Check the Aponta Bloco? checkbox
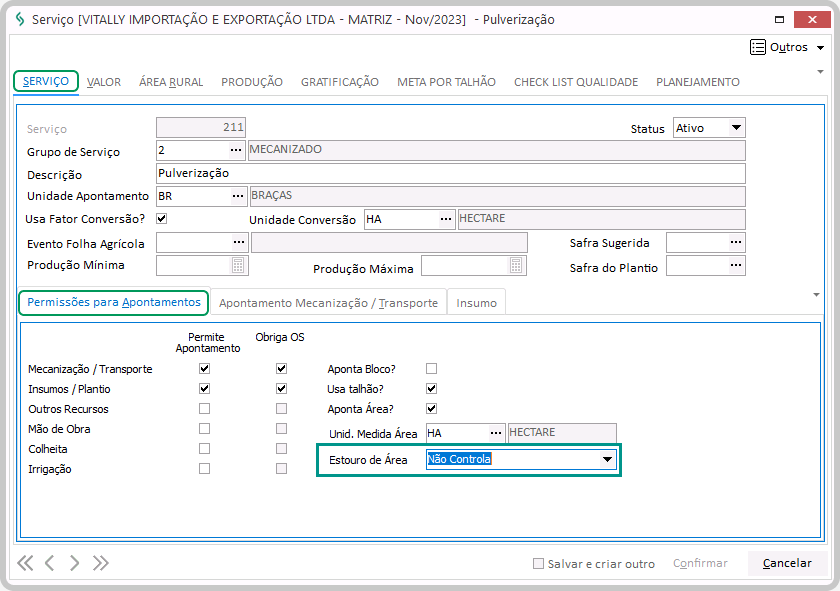This screenshot has width=840, height=591. coord(431,369)
